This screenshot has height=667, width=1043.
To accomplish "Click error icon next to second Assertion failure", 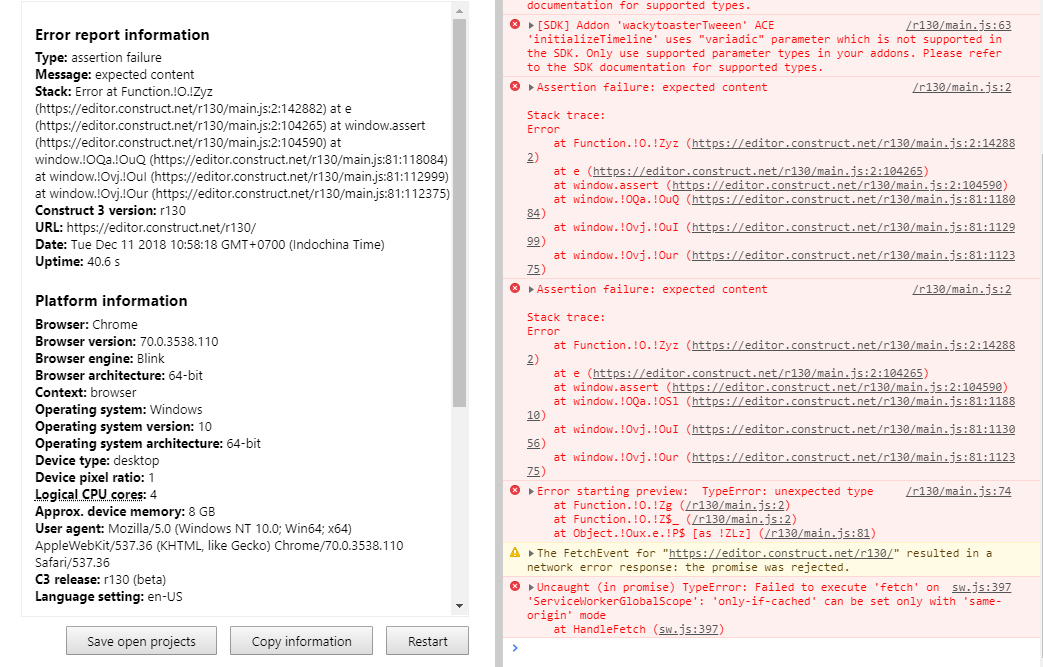I will click(x=515, y=289).
